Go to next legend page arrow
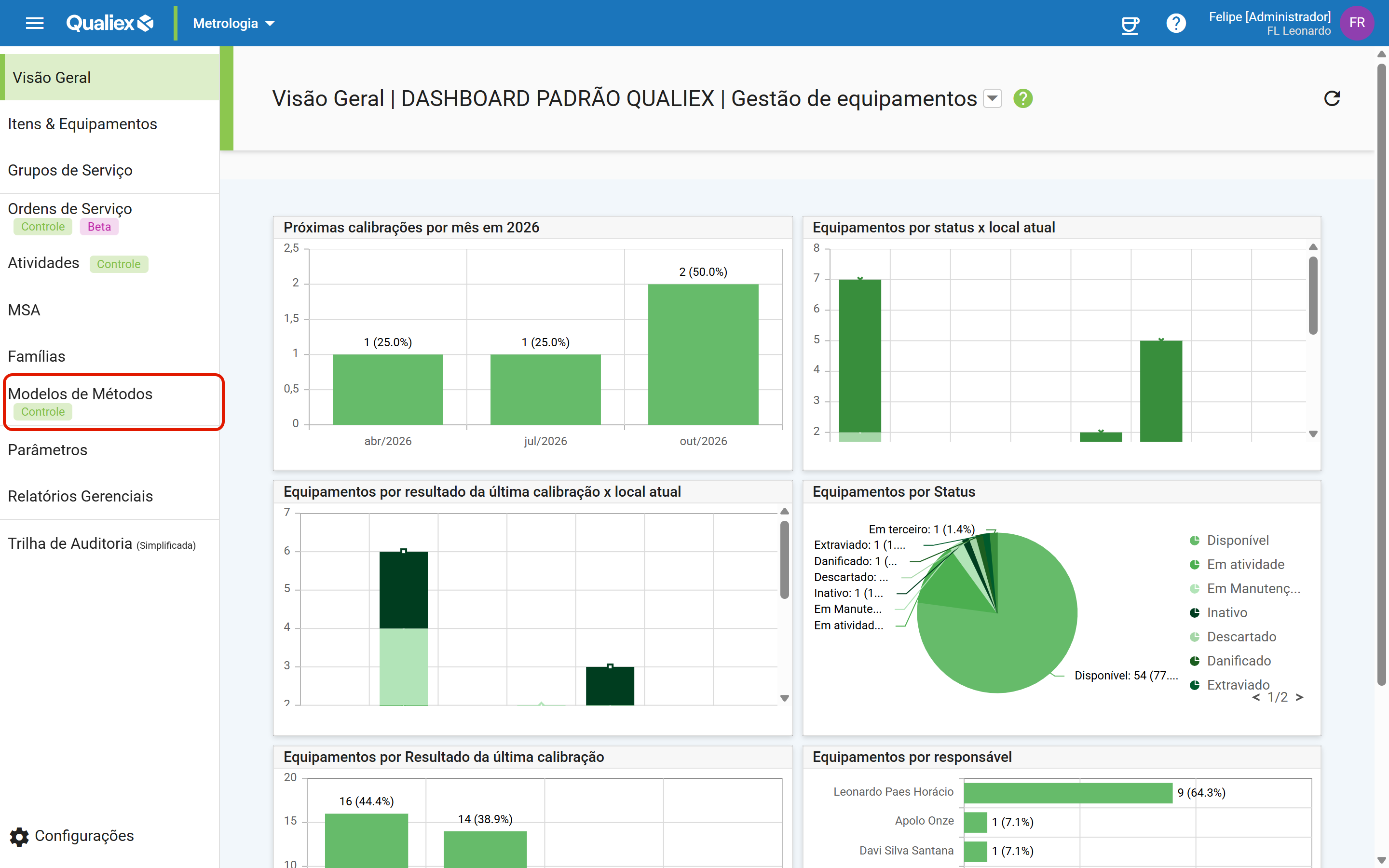 1300,697
